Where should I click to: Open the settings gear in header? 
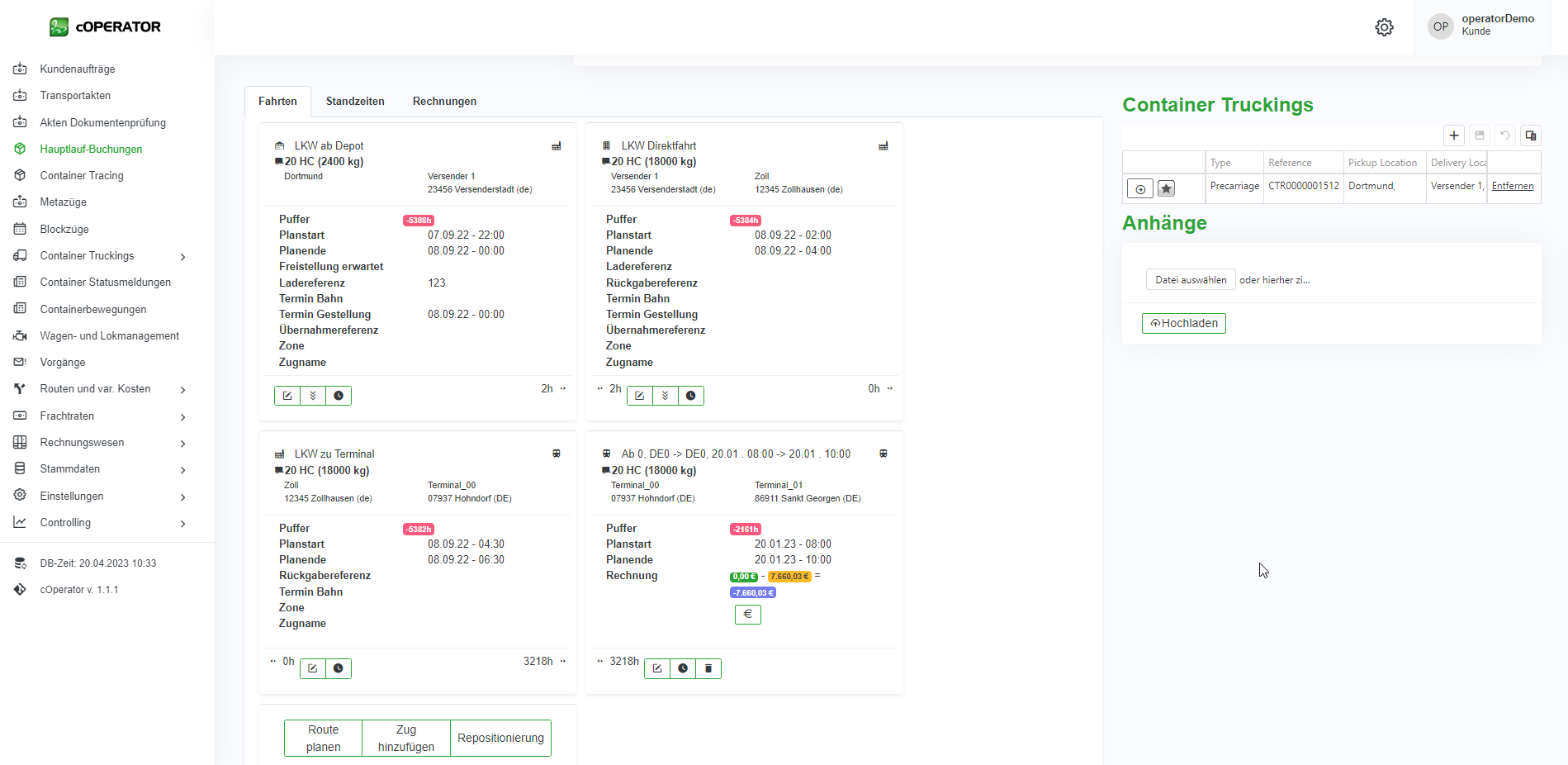(x=1384, y=27)
